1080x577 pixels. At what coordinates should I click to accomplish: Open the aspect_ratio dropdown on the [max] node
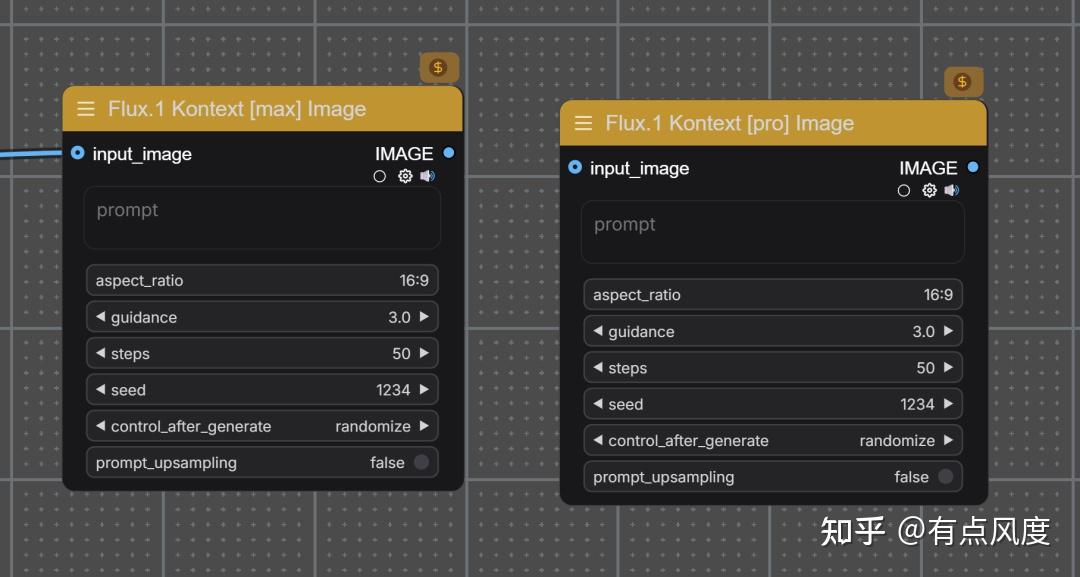(x=262, y=280)
